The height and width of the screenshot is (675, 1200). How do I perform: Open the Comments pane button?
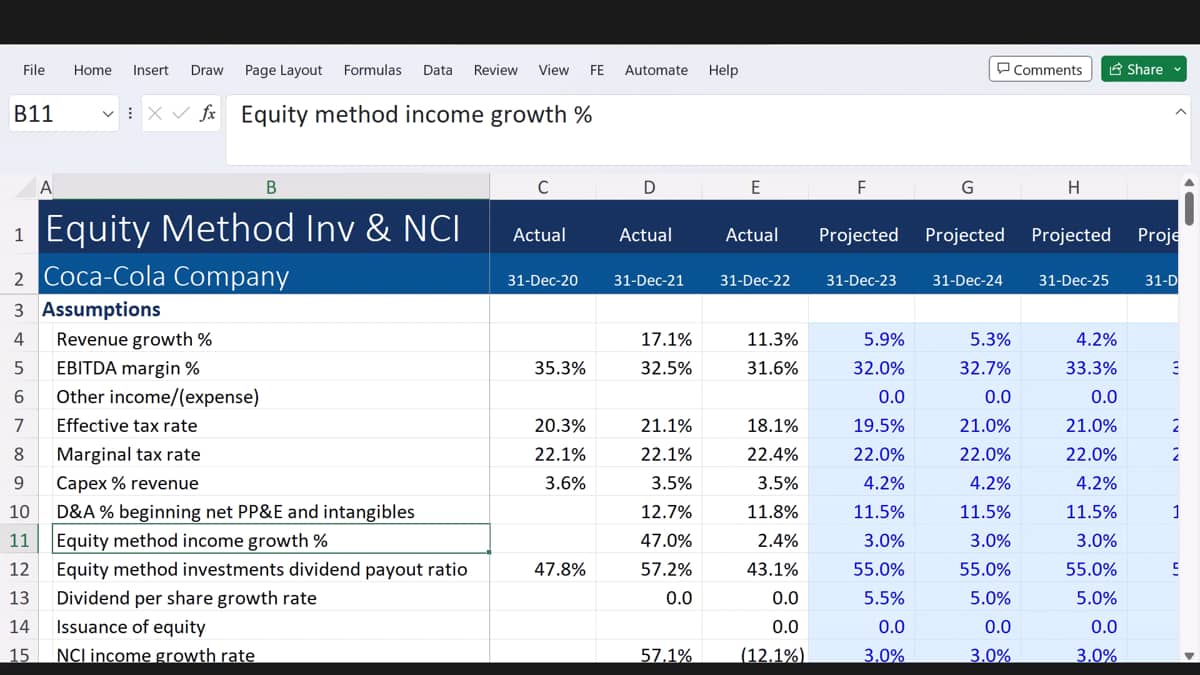click(x=1040, y=69)
